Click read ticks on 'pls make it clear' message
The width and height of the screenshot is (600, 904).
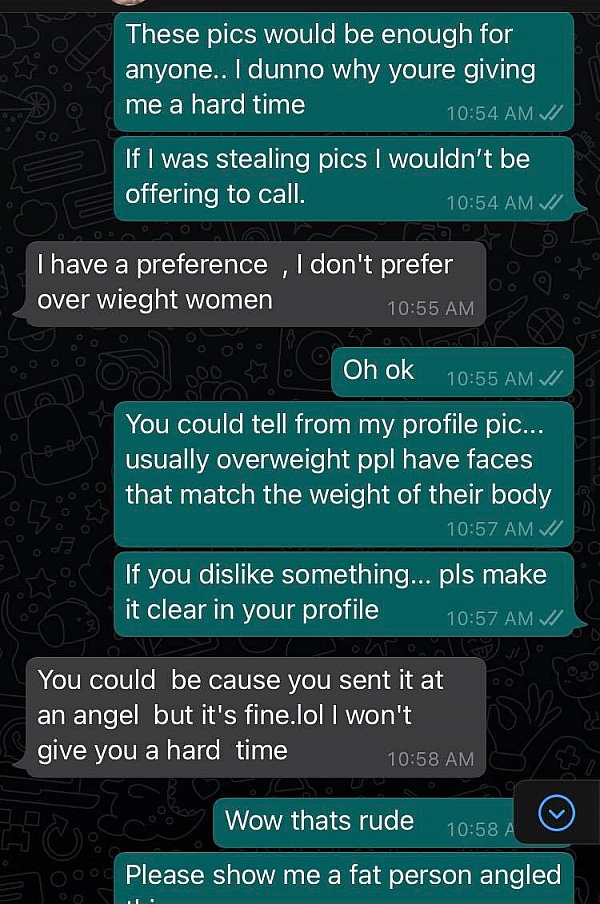tap(551, 618)
